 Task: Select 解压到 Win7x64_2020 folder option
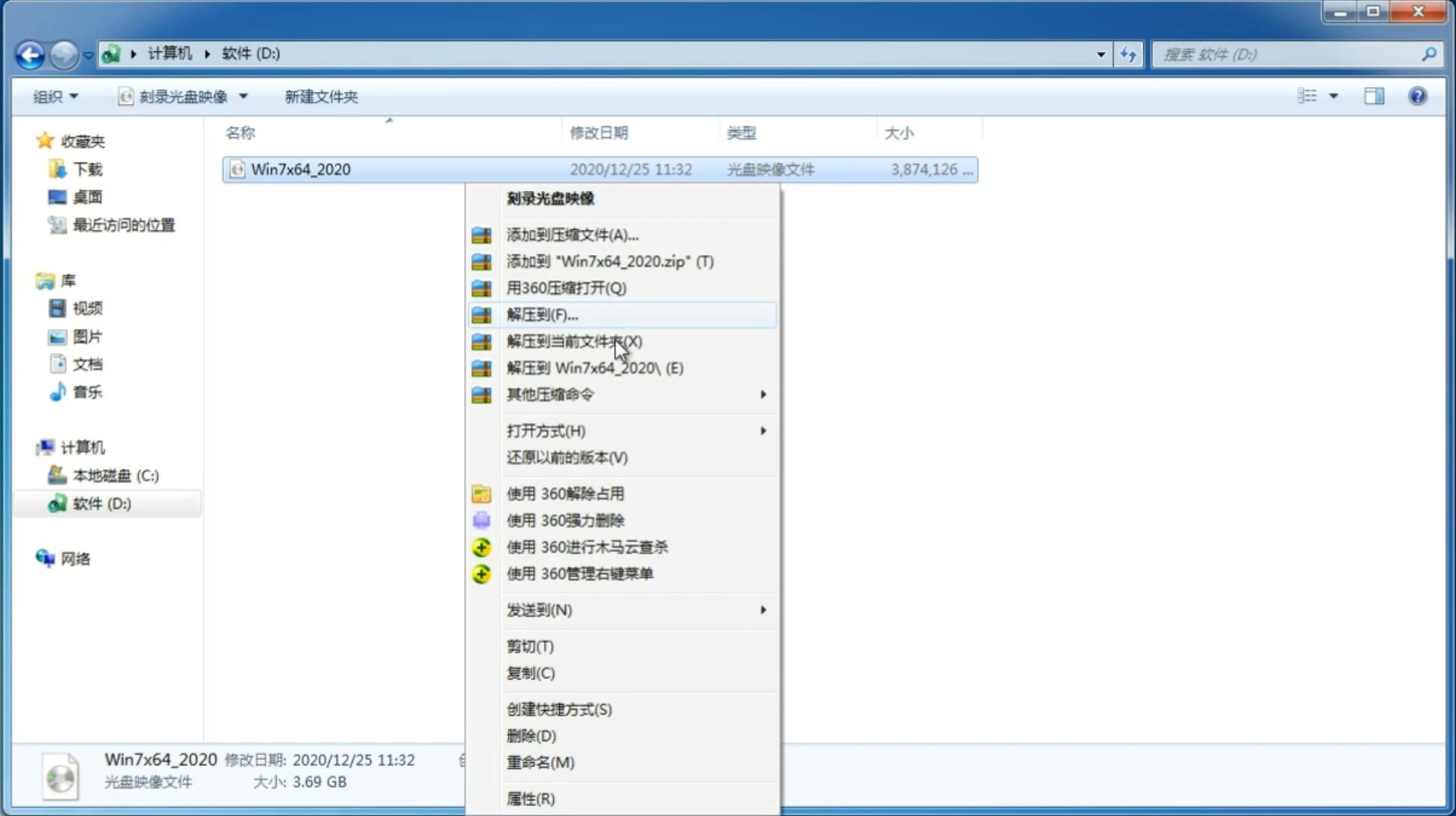click(594, 367)
